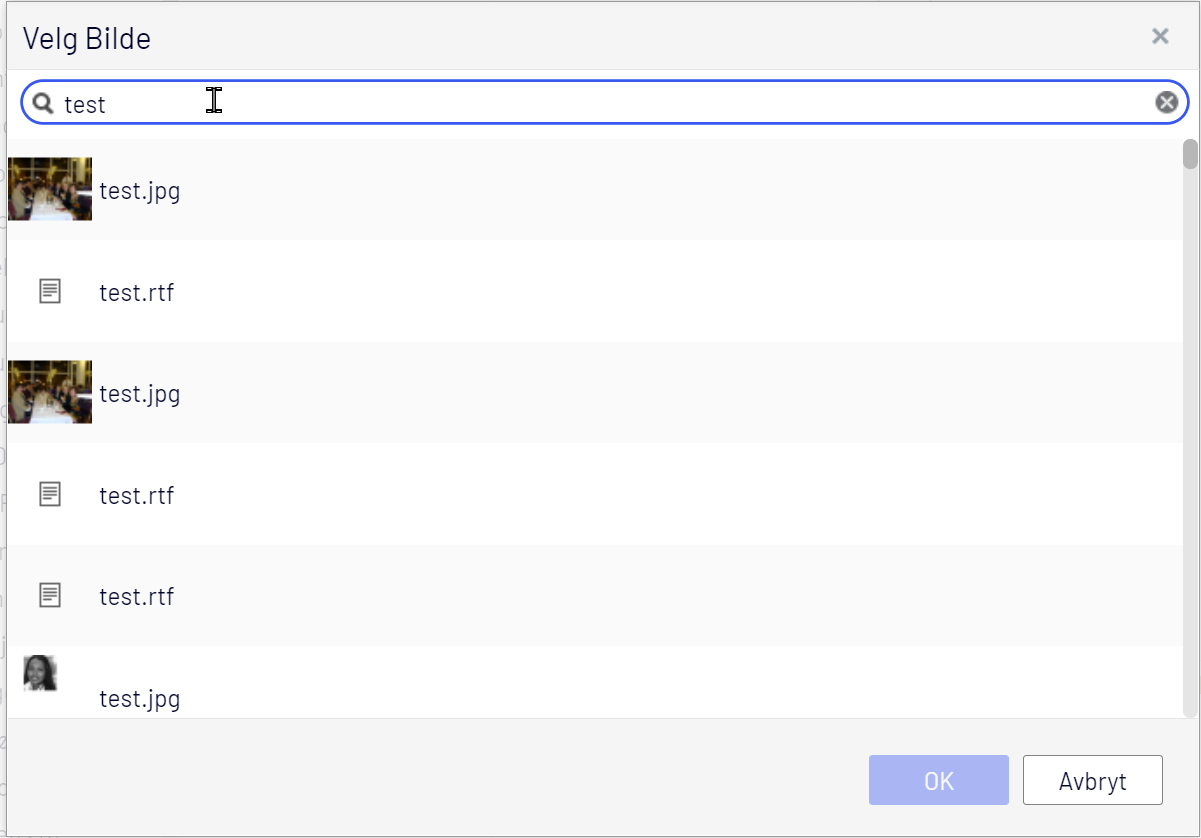Choose the second test.jpg file name
Viewport: 1201px width, 838px height.
[x=140, y=393]
